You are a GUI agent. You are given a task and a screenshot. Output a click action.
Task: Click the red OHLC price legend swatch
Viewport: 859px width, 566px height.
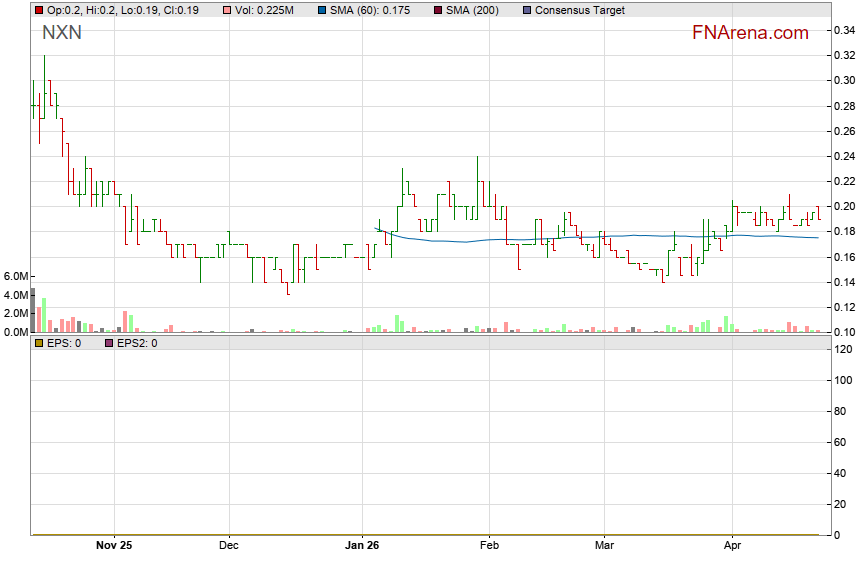pyautogui.click(x=38, y=10)
